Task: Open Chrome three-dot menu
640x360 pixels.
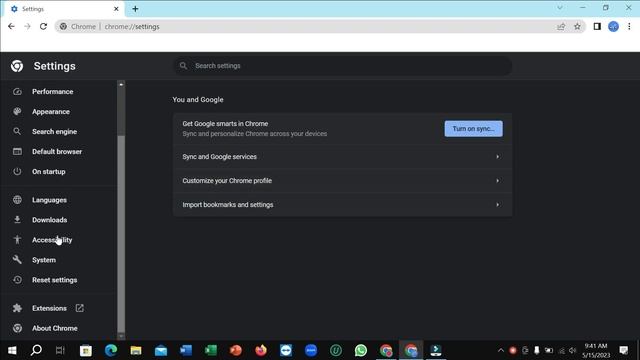Action: 629,27
